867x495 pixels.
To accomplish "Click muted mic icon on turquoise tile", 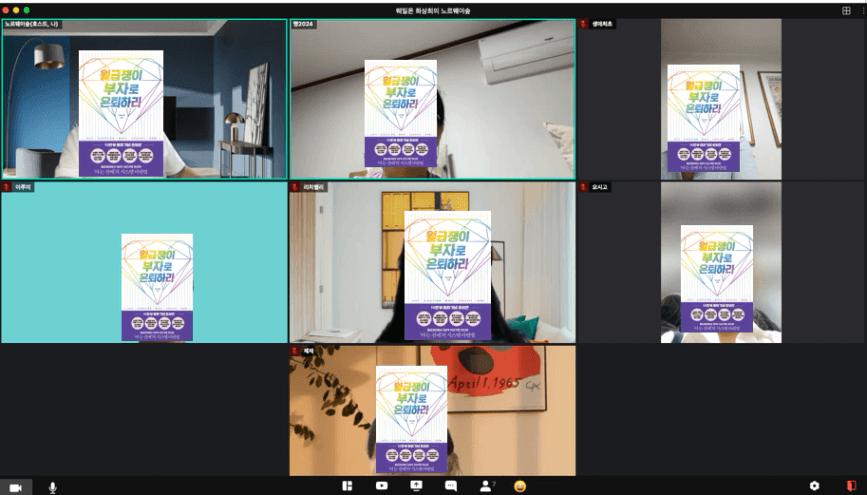I will tap(7, 187).
